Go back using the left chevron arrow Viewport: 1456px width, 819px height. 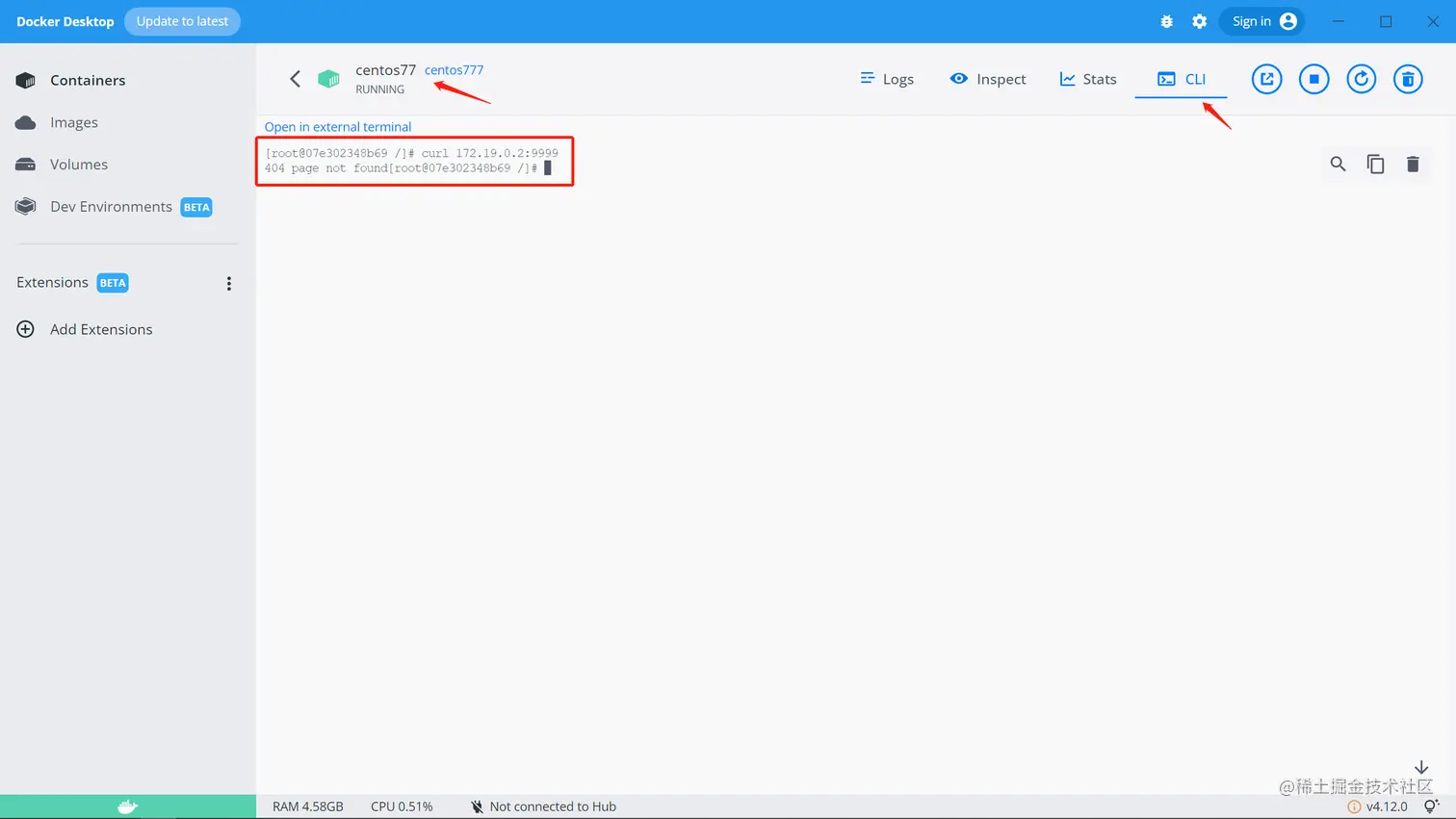pos(296,79)
